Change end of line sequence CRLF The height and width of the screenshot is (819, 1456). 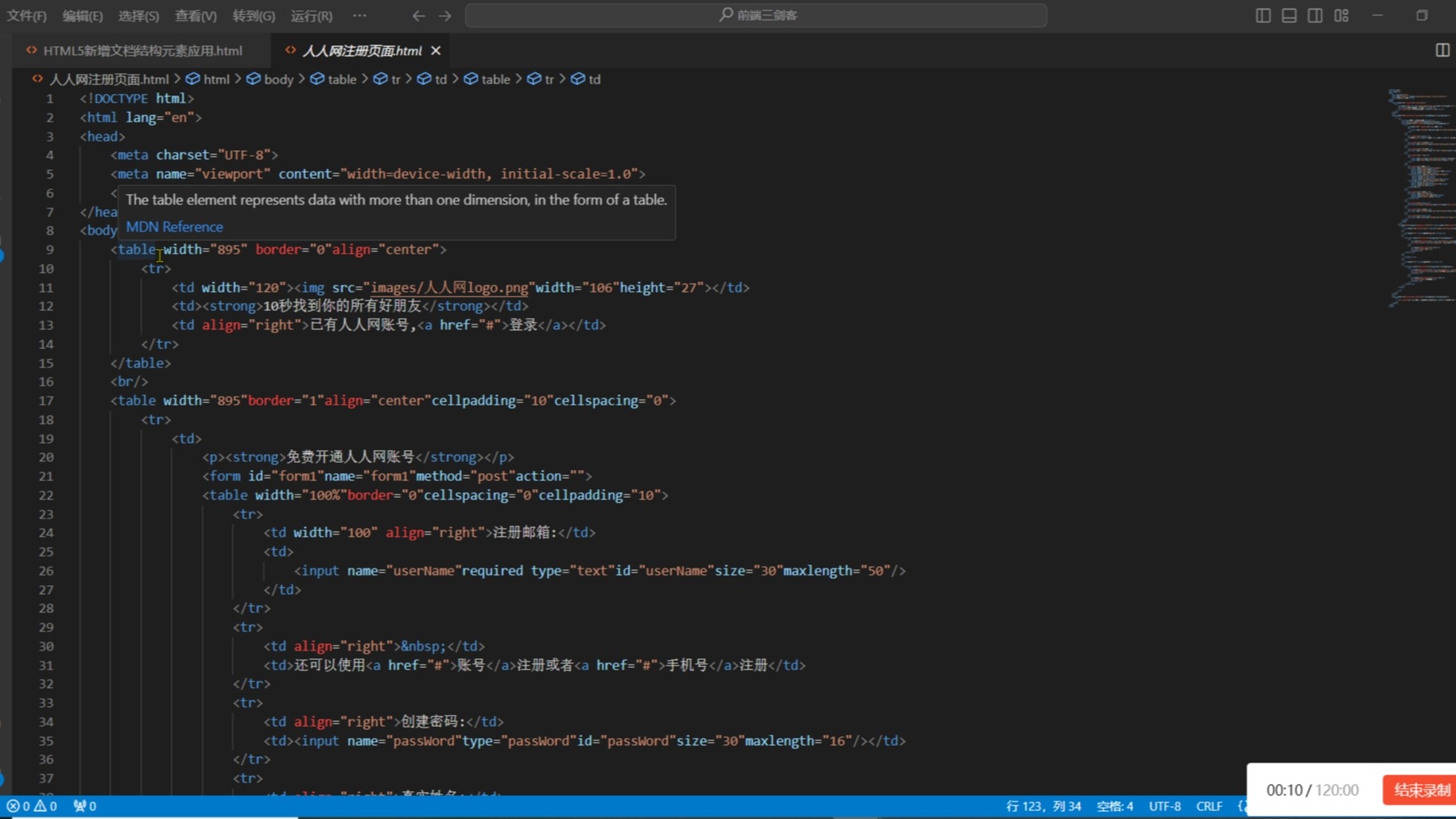[1209, 805]
